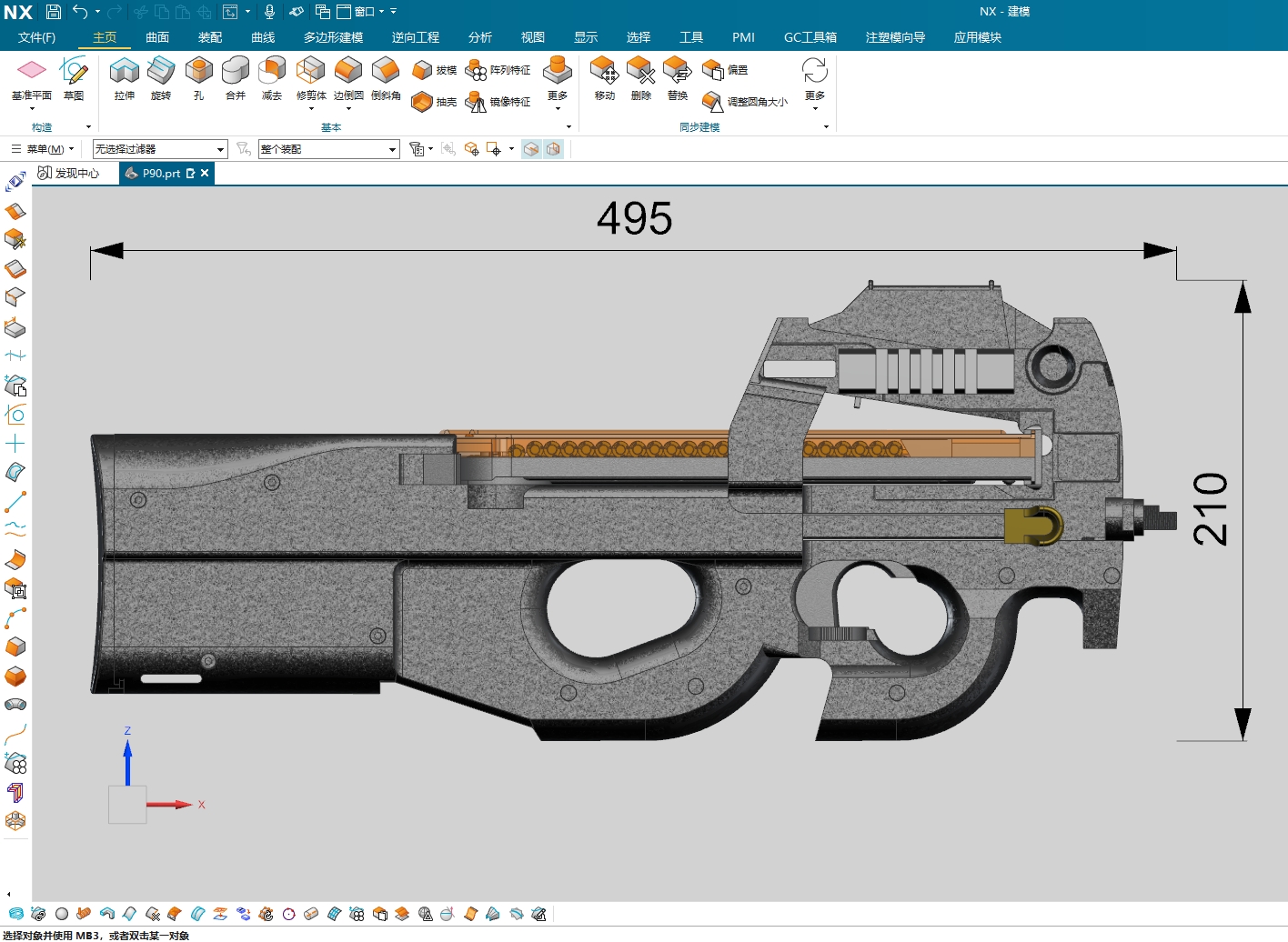Choose the 镜像特征 (Mirror Feature) tool

click(498, 102)
